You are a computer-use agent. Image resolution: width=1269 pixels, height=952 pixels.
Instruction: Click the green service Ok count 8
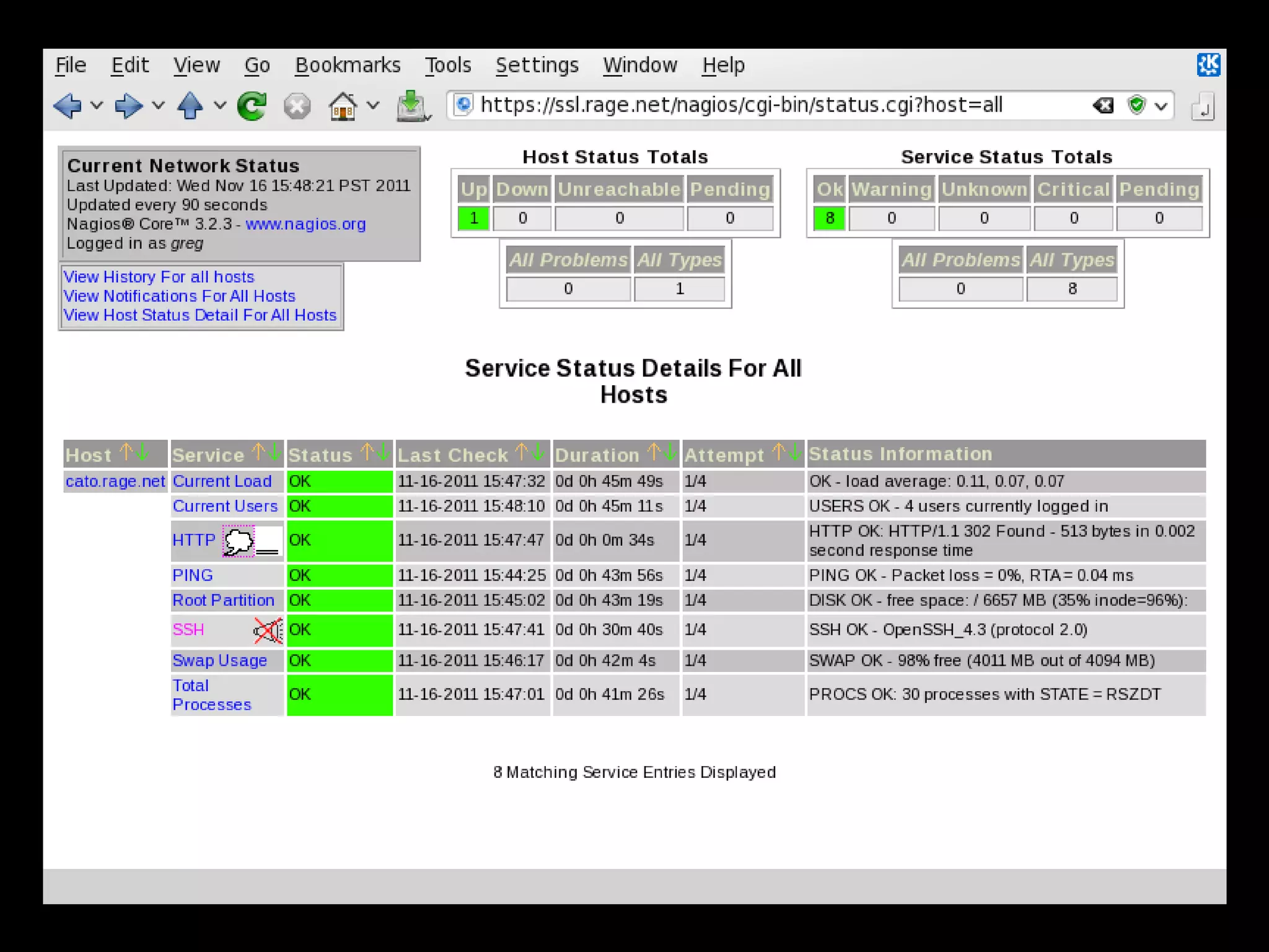coord(829,218)
